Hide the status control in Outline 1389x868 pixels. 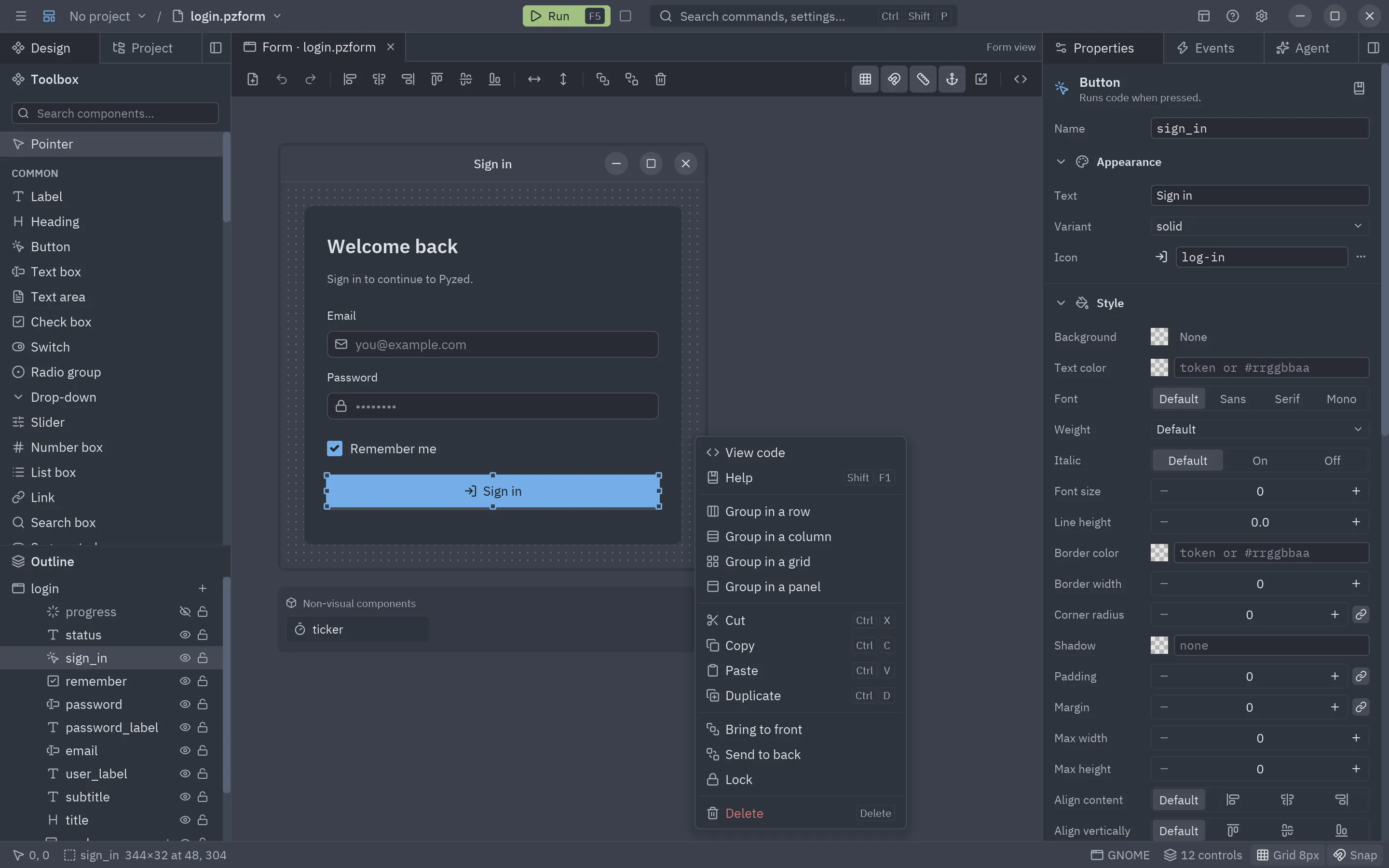point(185,635)
